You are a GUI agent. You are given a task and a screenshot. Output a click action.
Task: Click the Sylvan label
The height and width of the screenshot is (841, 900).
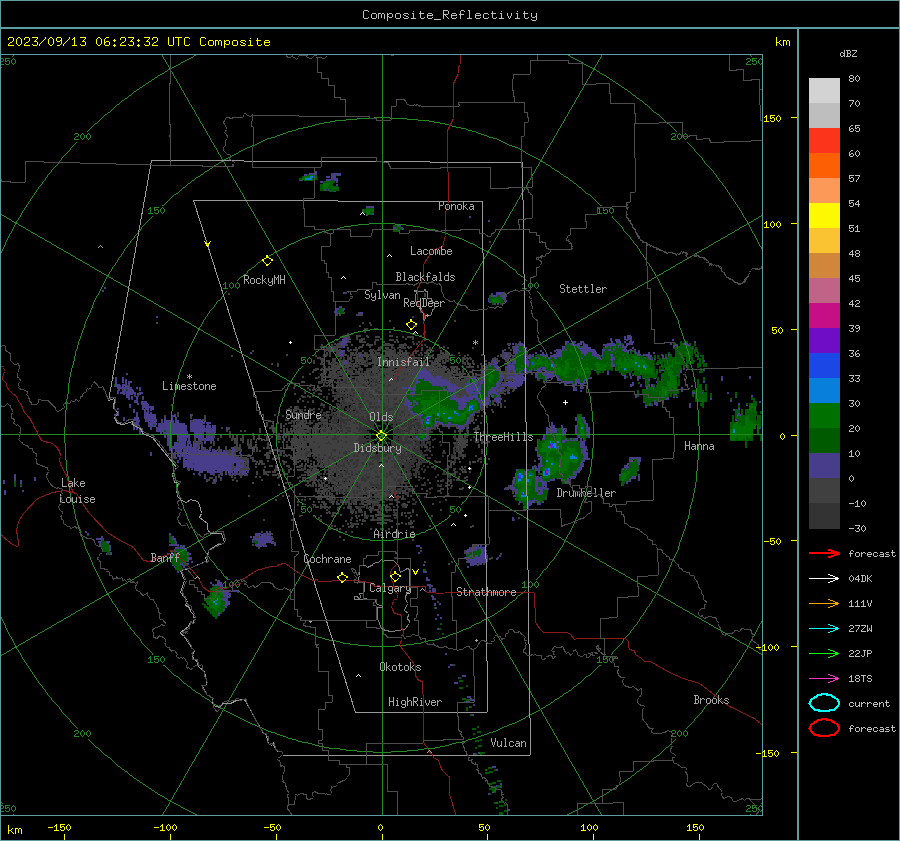click(x=382, y=295)
